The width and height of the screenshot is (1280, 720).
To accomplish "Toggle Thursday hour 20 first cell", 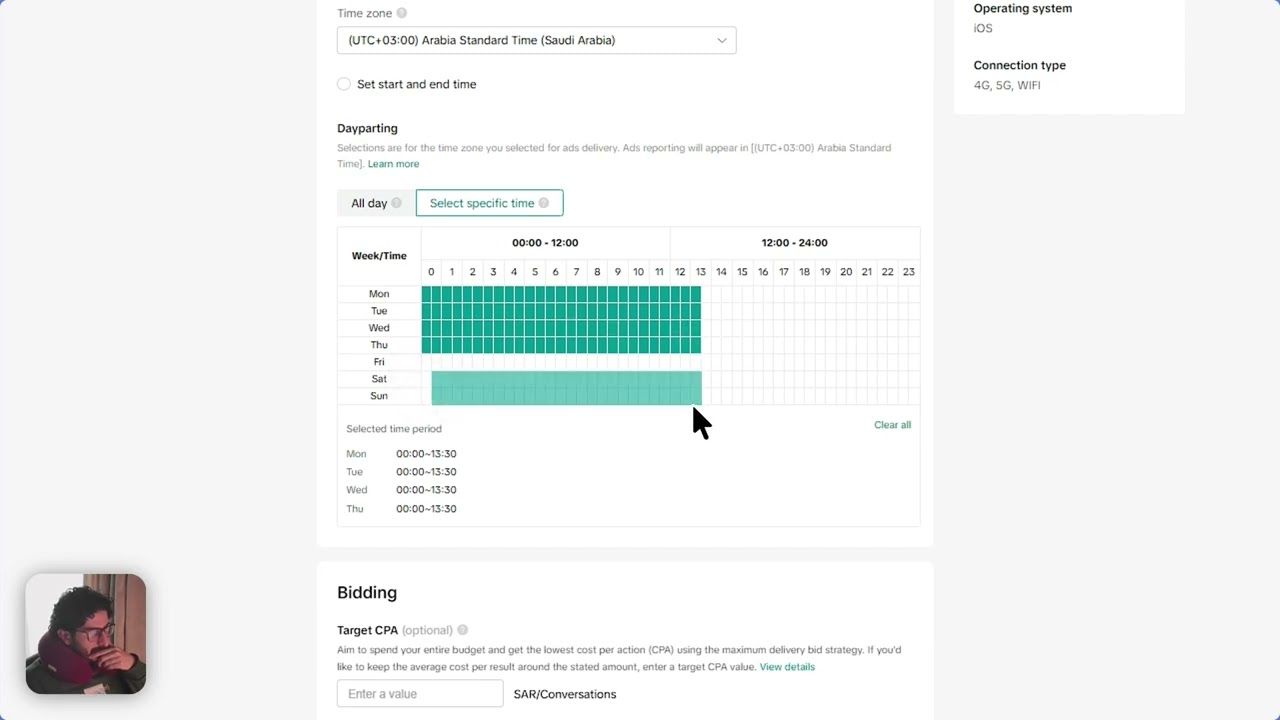I will [x=841, y=345].
